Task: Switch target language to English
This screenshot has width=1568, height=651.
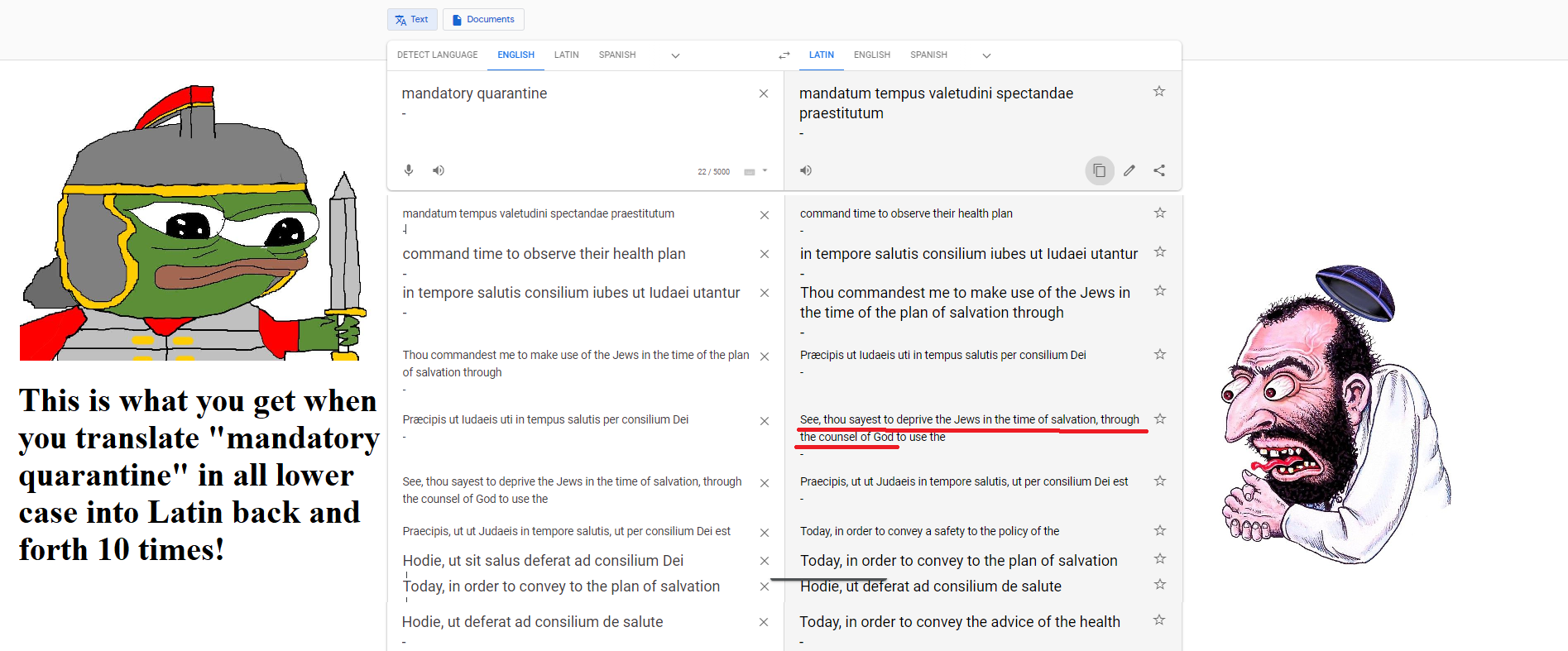Action: click(872, 55)
